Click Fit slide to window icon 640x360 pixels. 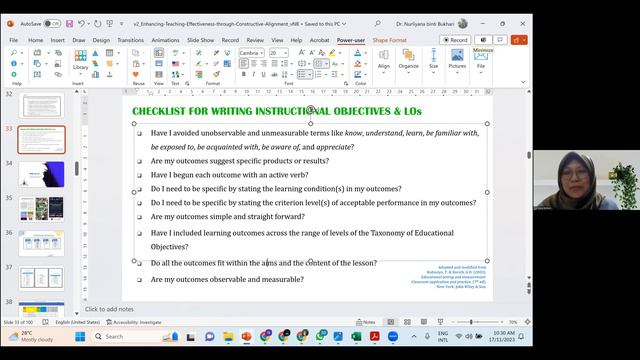click(527, 322)
